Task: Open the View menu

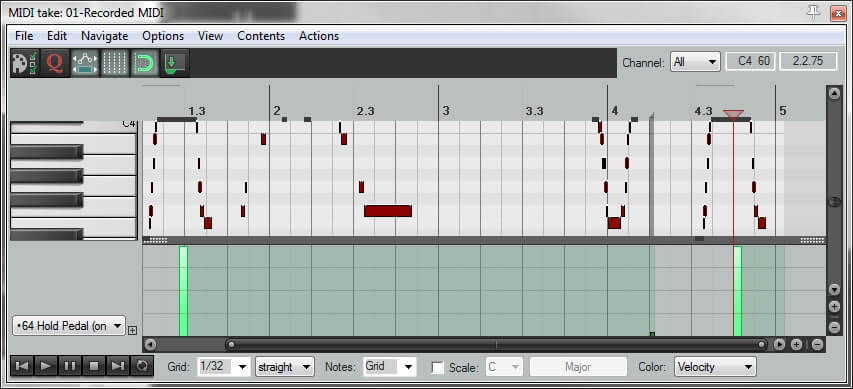Action: pyautogui.click(x=210, y=36)
